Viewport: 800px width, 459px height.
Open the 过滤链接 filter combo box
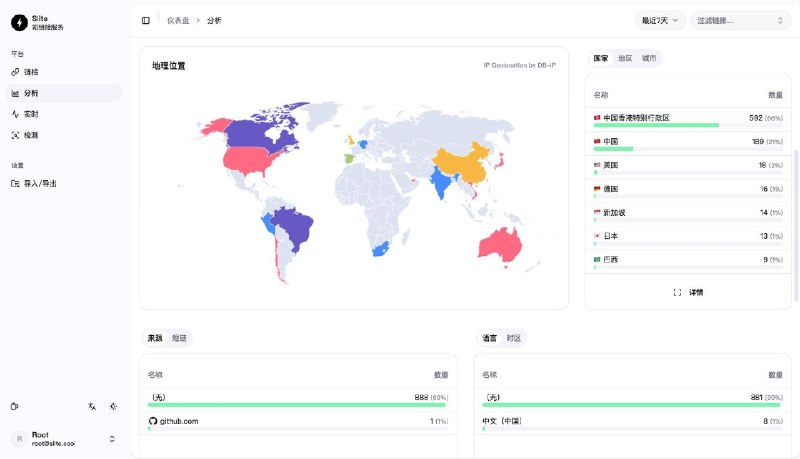click(x=740, y=20)
